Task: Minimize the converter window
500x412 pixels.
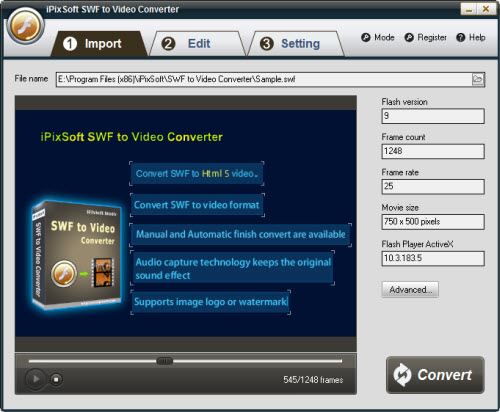Action: click(x=469, y=9)
